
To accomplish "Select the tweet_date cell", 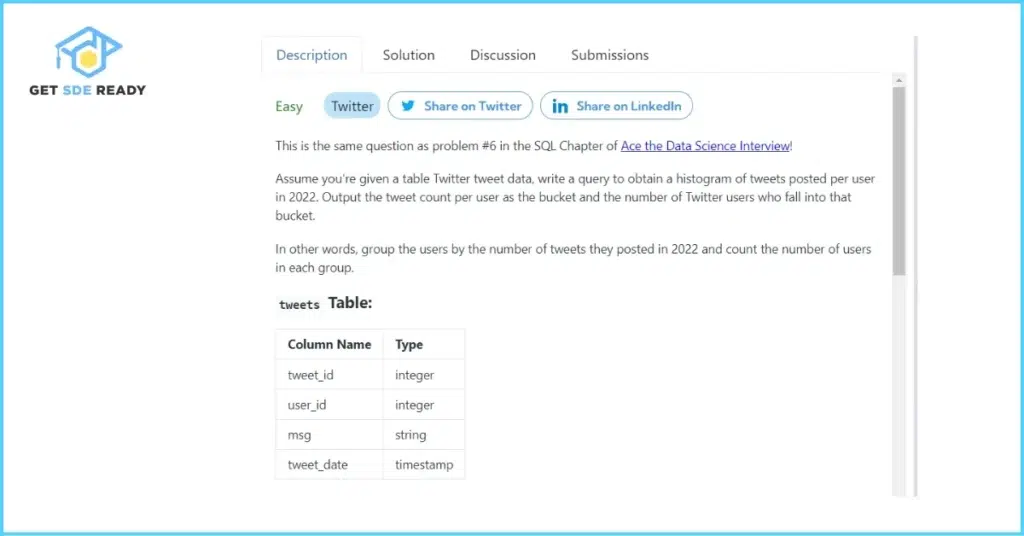I will click(x=329, y=465).
